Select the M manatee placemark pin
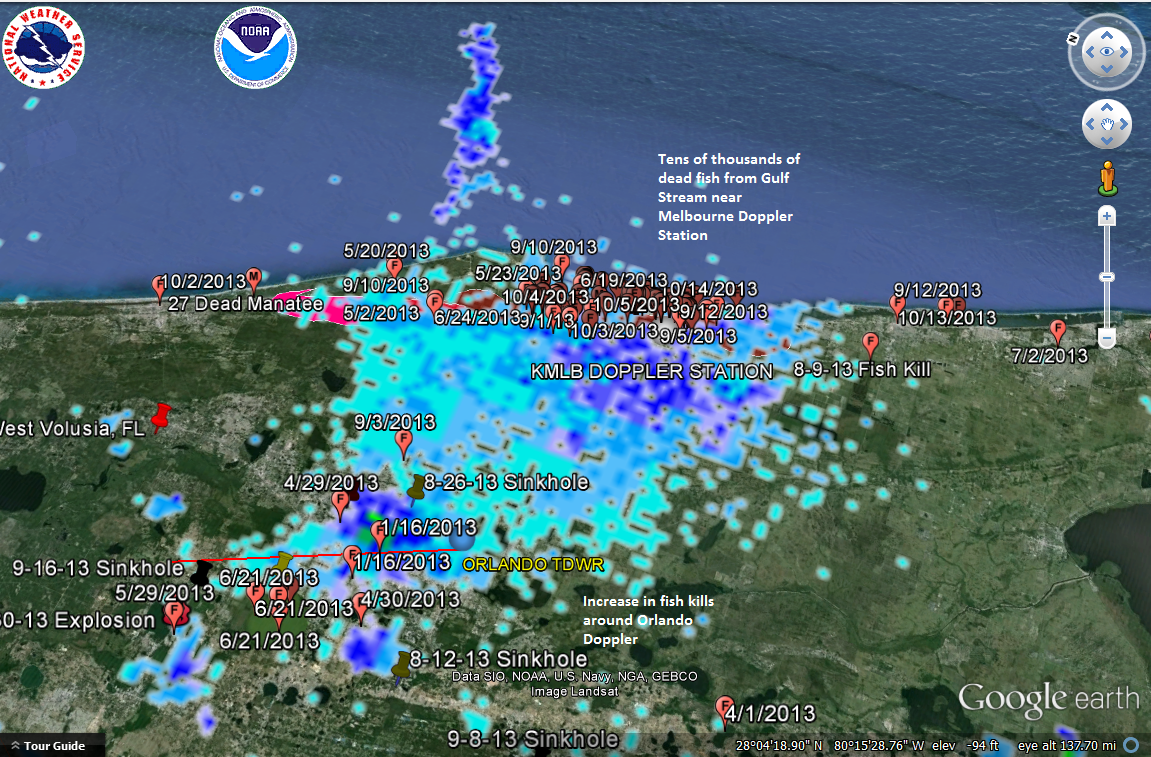Viewport: 1151px width, 757px height. [253, 277]
